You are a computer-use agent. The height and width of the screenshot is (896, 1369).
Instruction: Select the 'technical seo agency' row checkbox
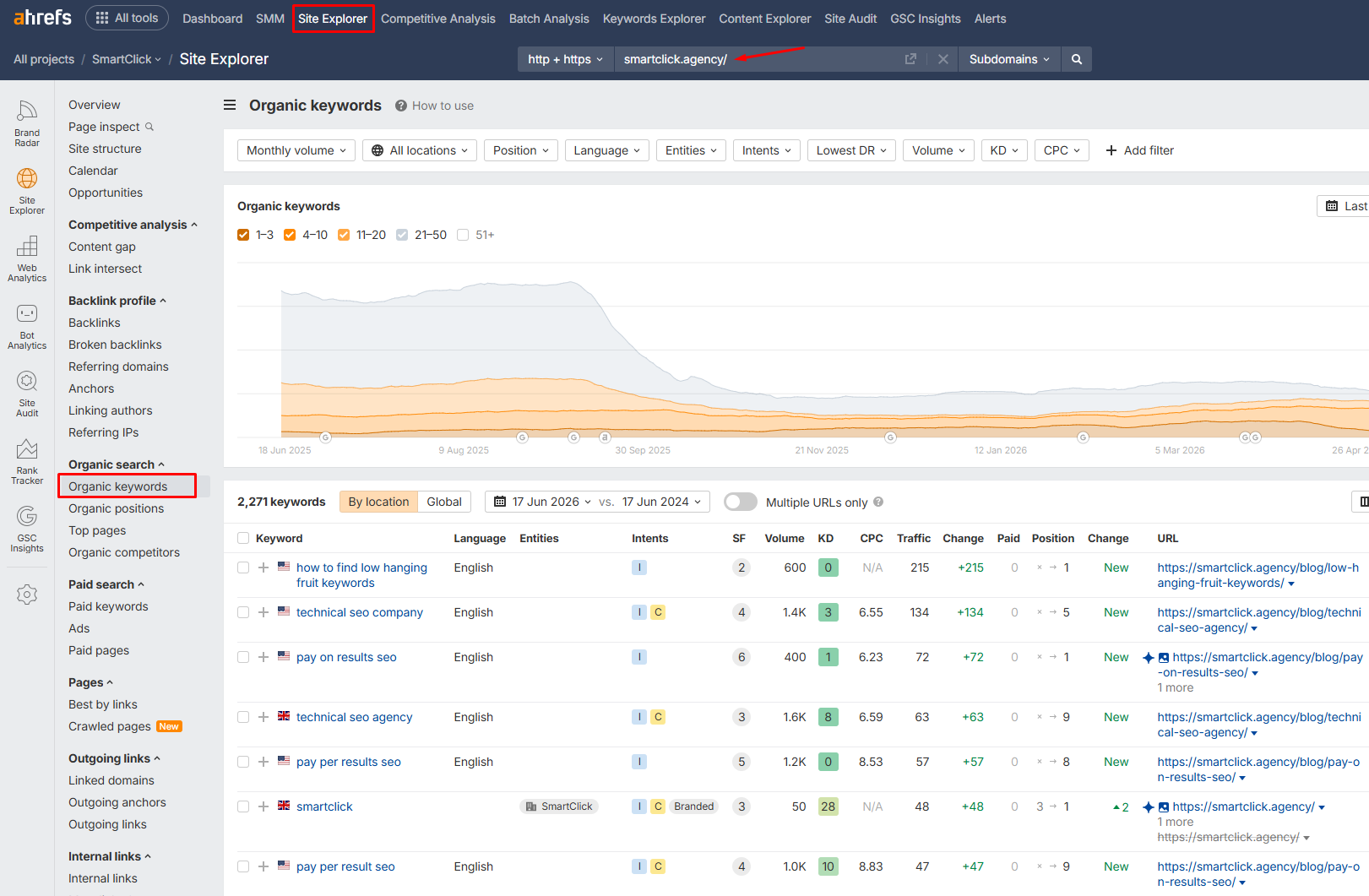(243, 717)
